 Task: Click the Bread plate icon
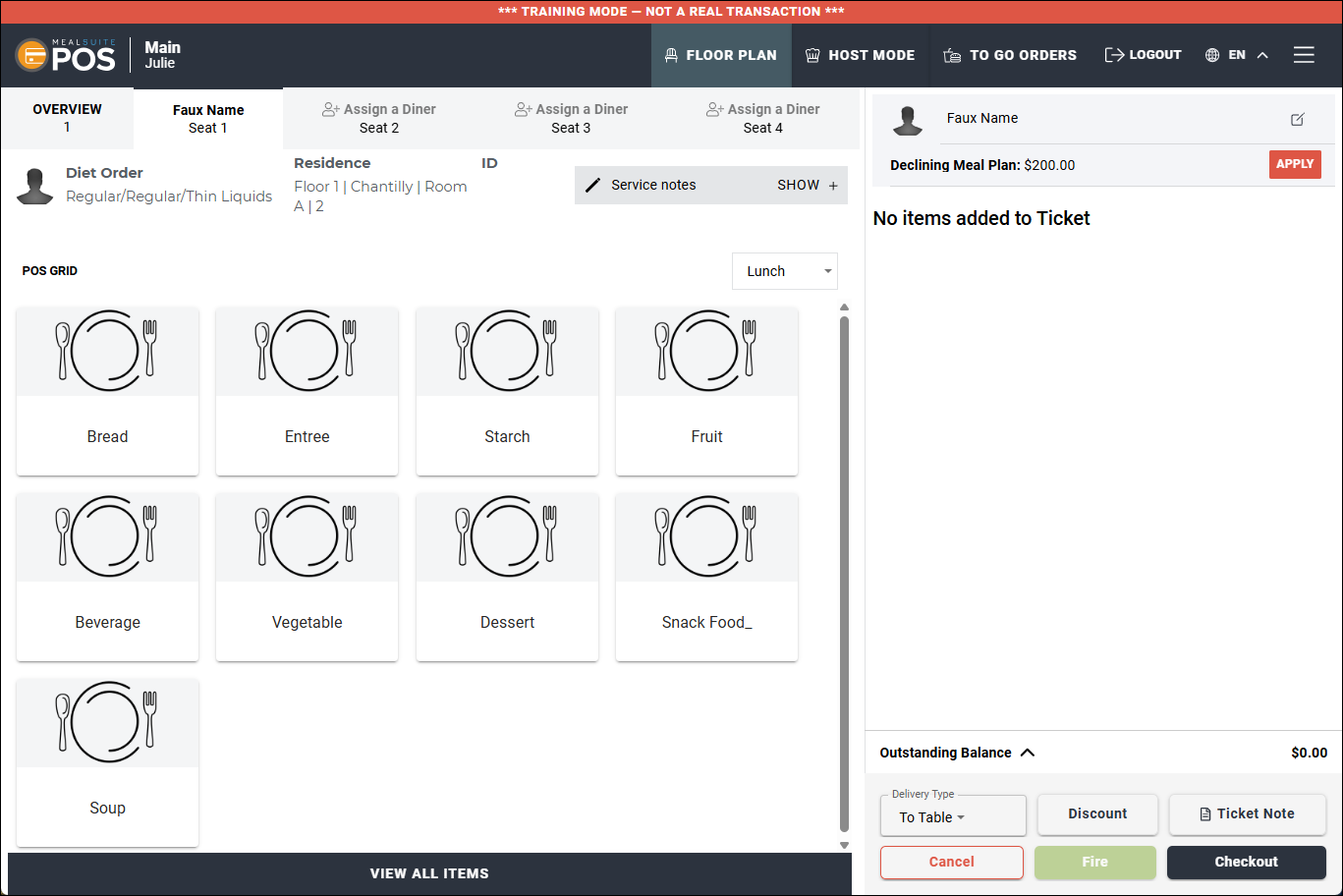[x=107, y=351]
